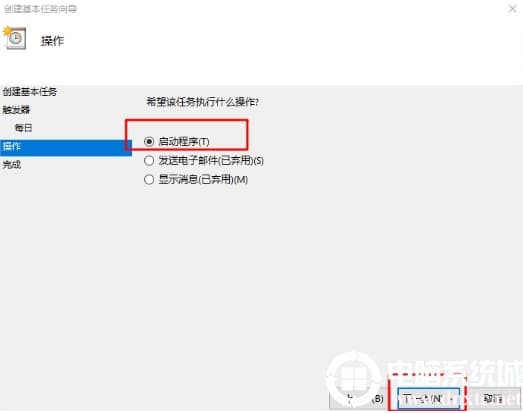Select the 每日 sub-step under 触发器

(x=23, y=128)
